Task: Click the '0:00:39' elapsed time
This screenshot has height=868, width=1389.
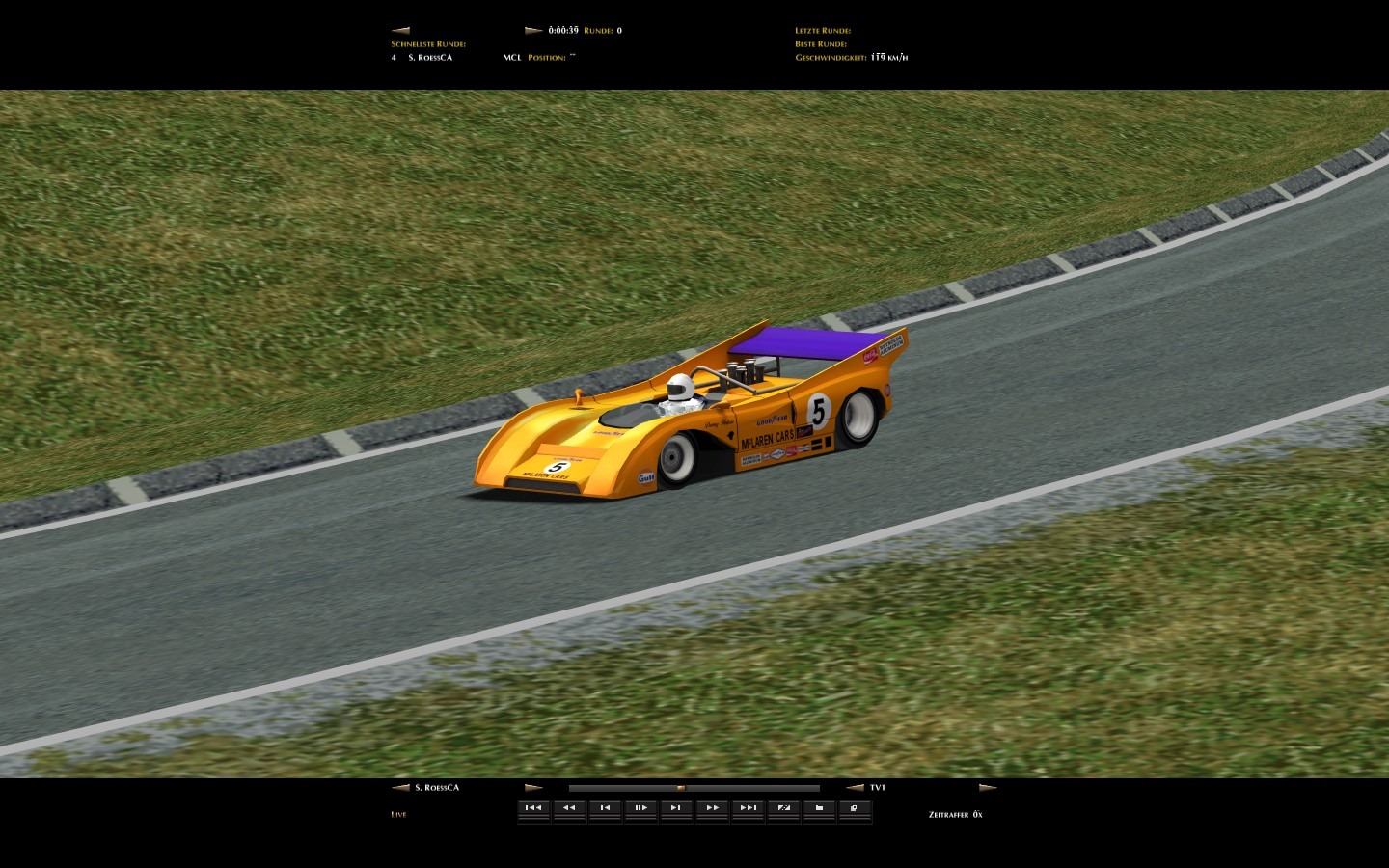Action: 563,31
